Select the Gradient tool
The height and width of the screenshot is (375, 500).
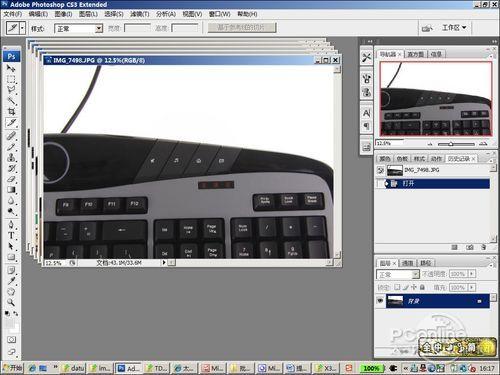pyautogui.click(x=11, y=190)
